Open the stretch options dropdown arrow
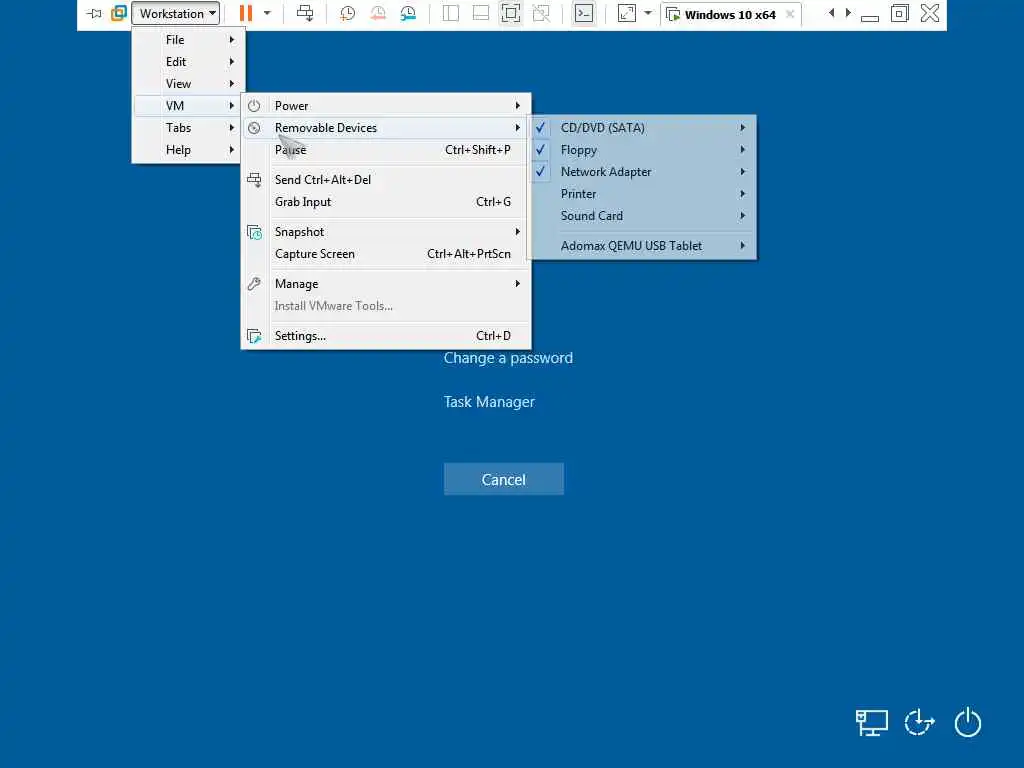1024x768 pixels. click(648, 13)
